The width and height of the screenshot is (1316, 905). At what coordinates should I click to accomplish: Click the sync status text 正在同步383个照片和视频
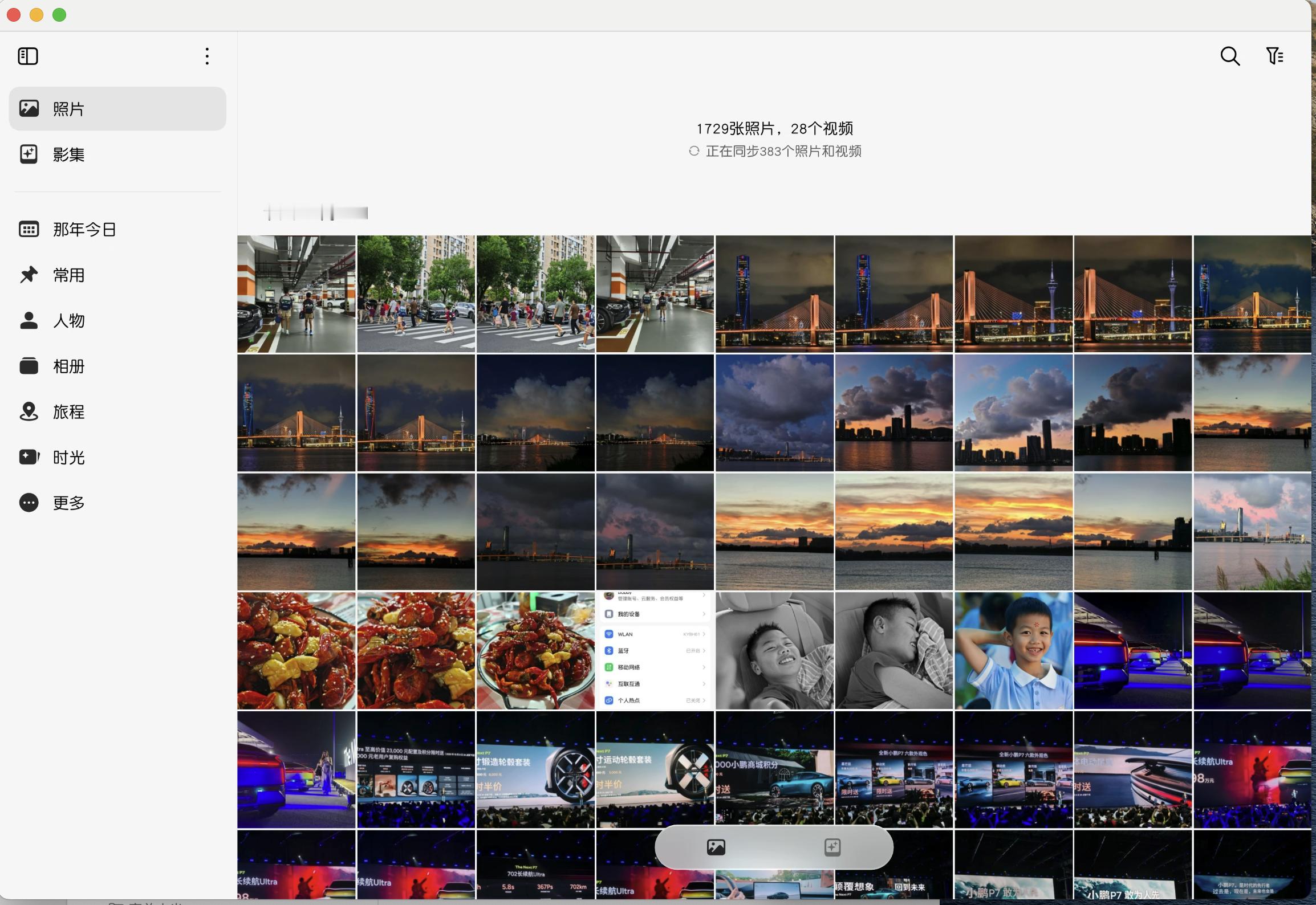(x=783, y=151)
